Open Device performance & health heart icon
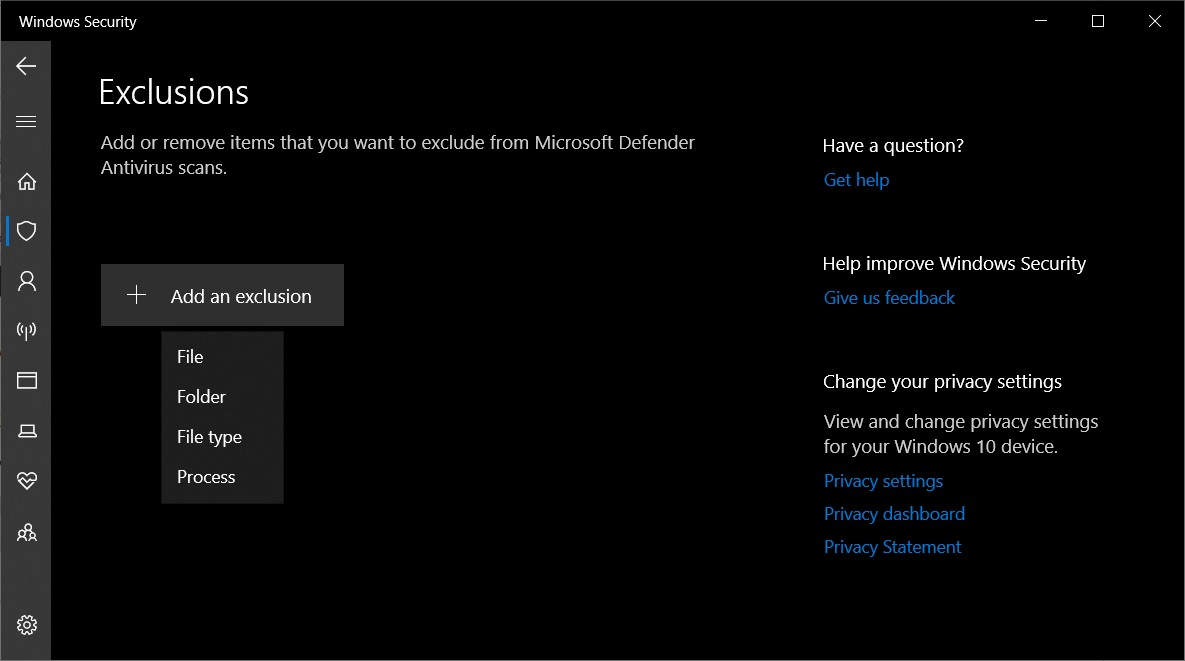1185x661 pixels. pos(26,480)
